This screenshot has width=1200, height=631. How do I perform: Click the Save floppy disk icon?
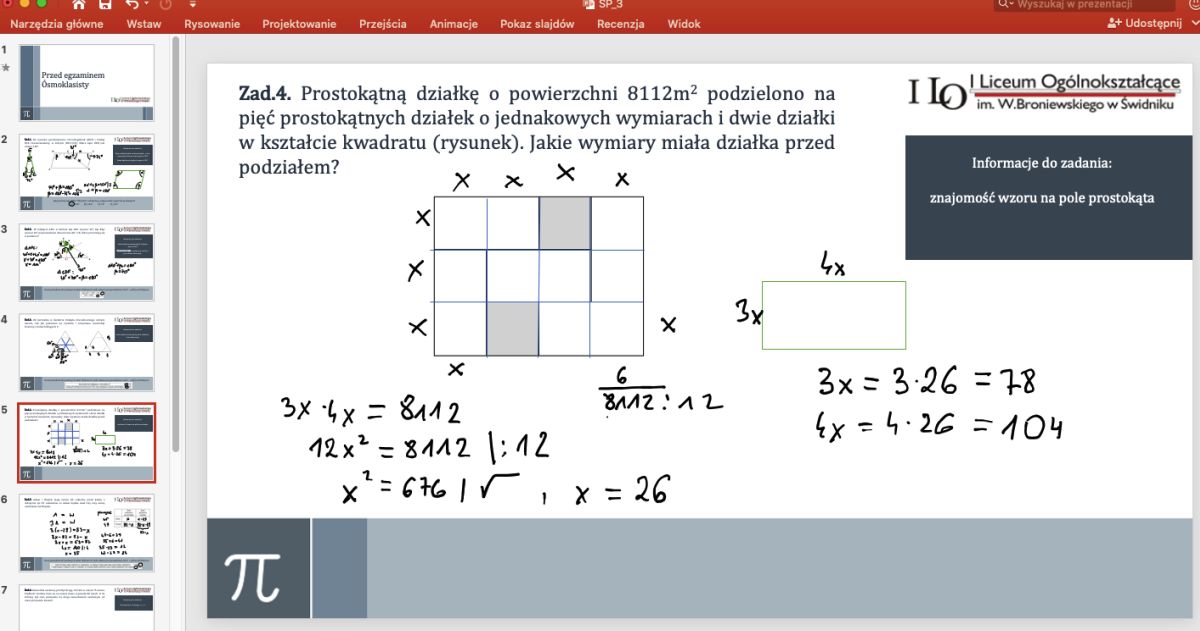coord(105,5)
